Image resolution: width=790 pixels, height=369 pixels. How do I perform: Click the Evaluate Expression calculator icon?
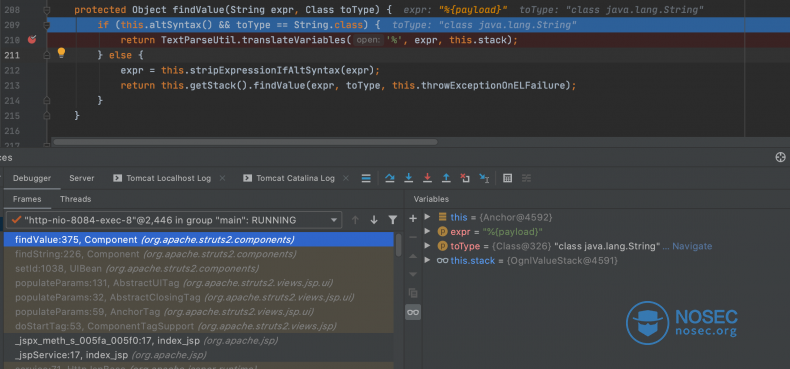click(508, 178)
